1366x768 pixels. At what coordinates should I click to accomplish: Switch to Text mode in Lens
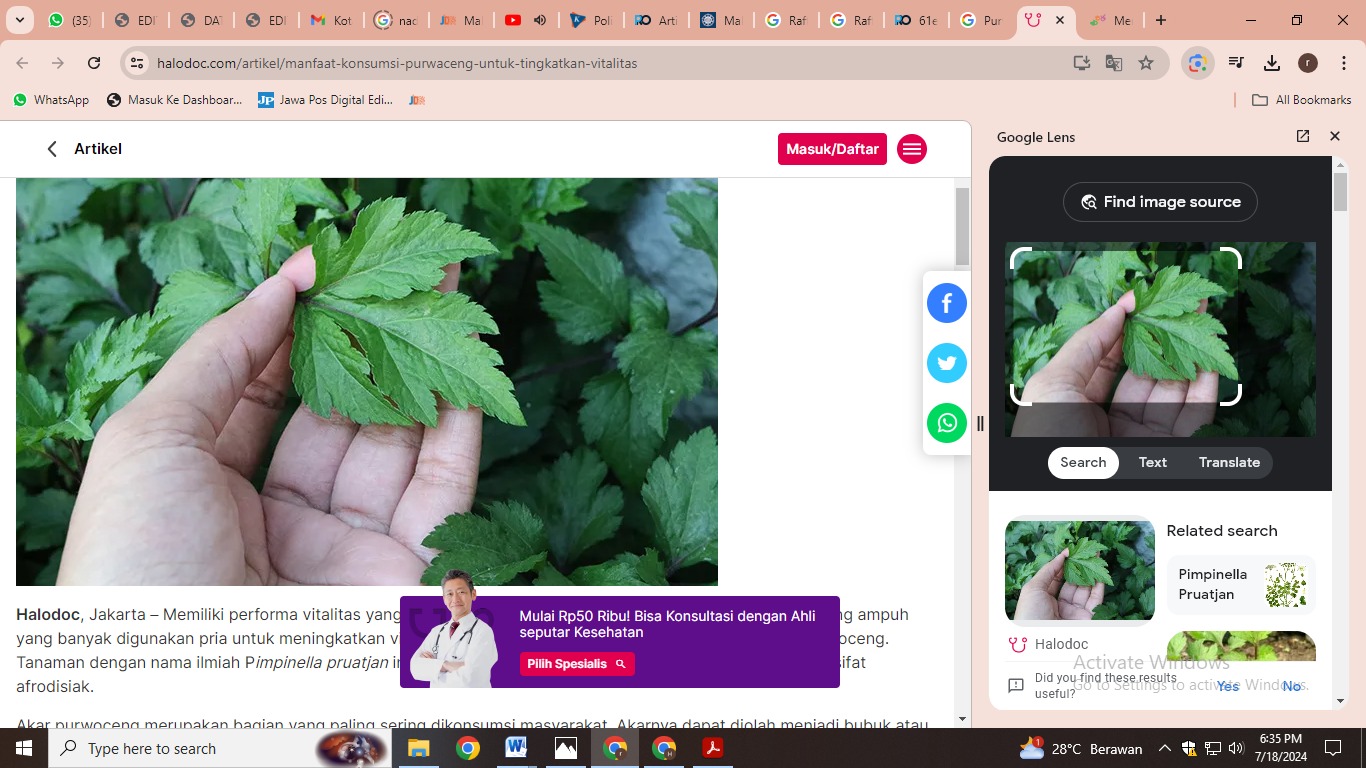(x=1152, y=462)
